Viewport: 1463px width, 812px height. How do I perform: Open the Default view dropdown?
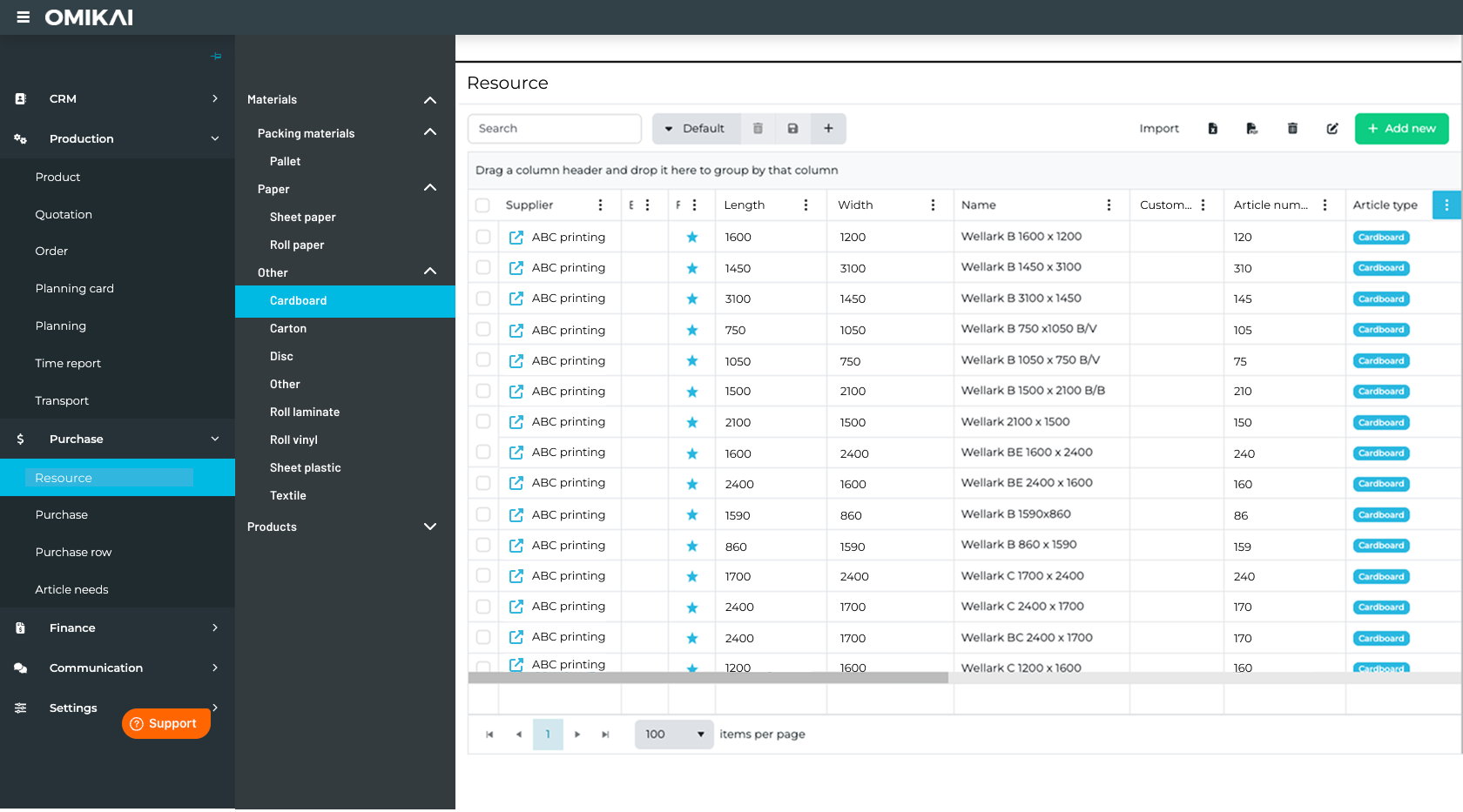click(696, 129)
